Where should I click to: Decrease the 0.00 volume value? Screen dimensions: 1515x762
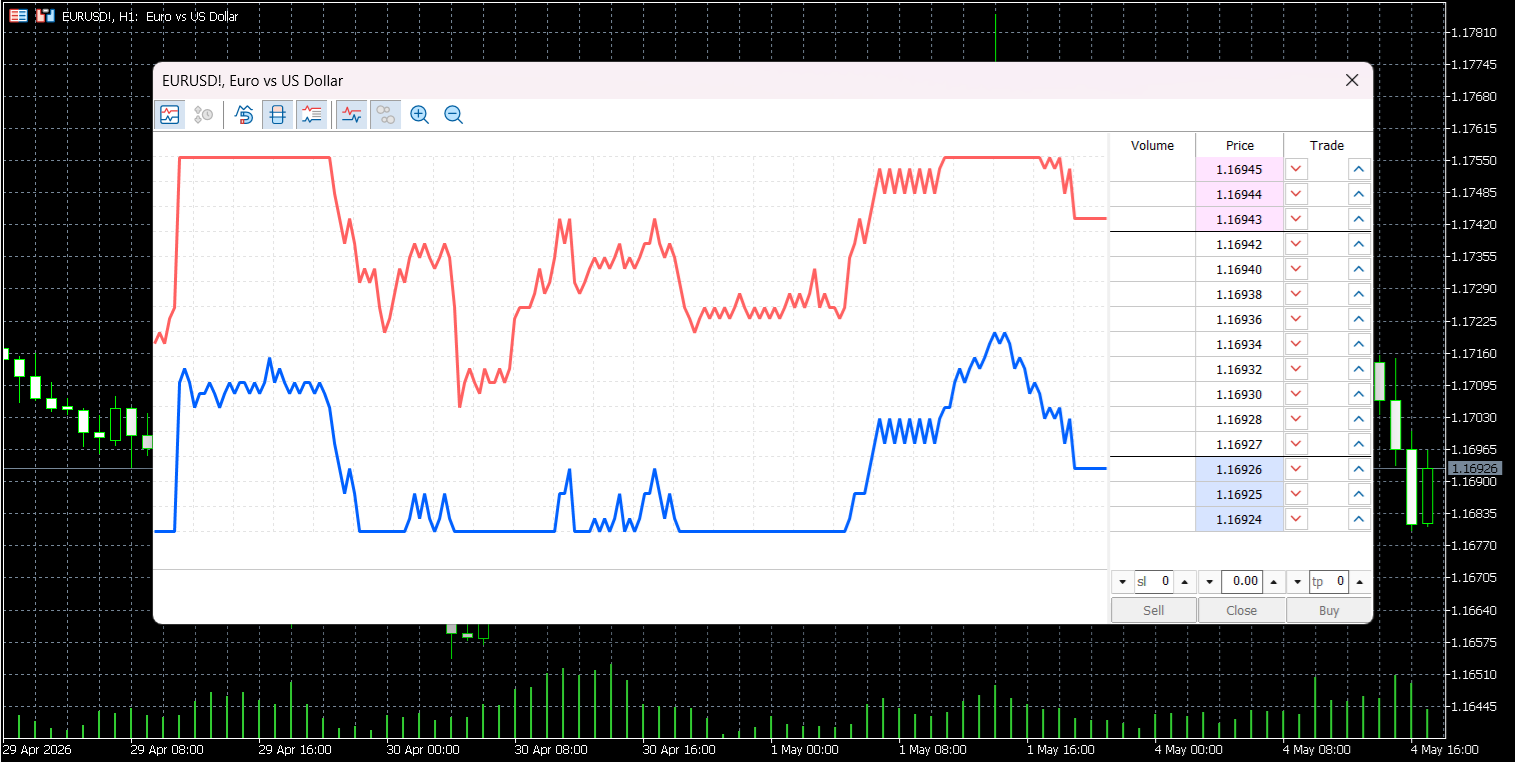(x=1209, y=582)
